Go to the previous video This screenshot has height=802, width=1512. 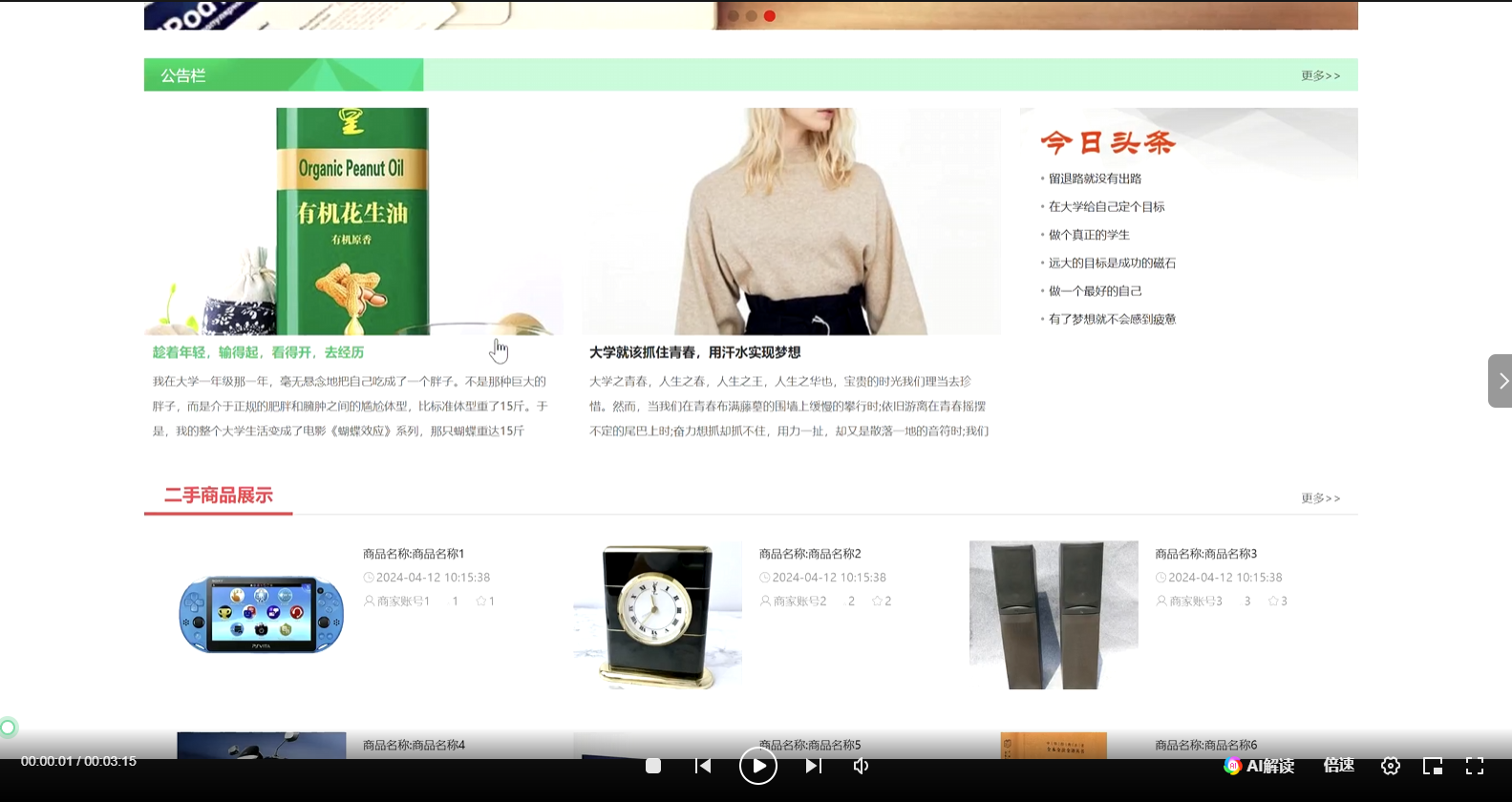703,766
